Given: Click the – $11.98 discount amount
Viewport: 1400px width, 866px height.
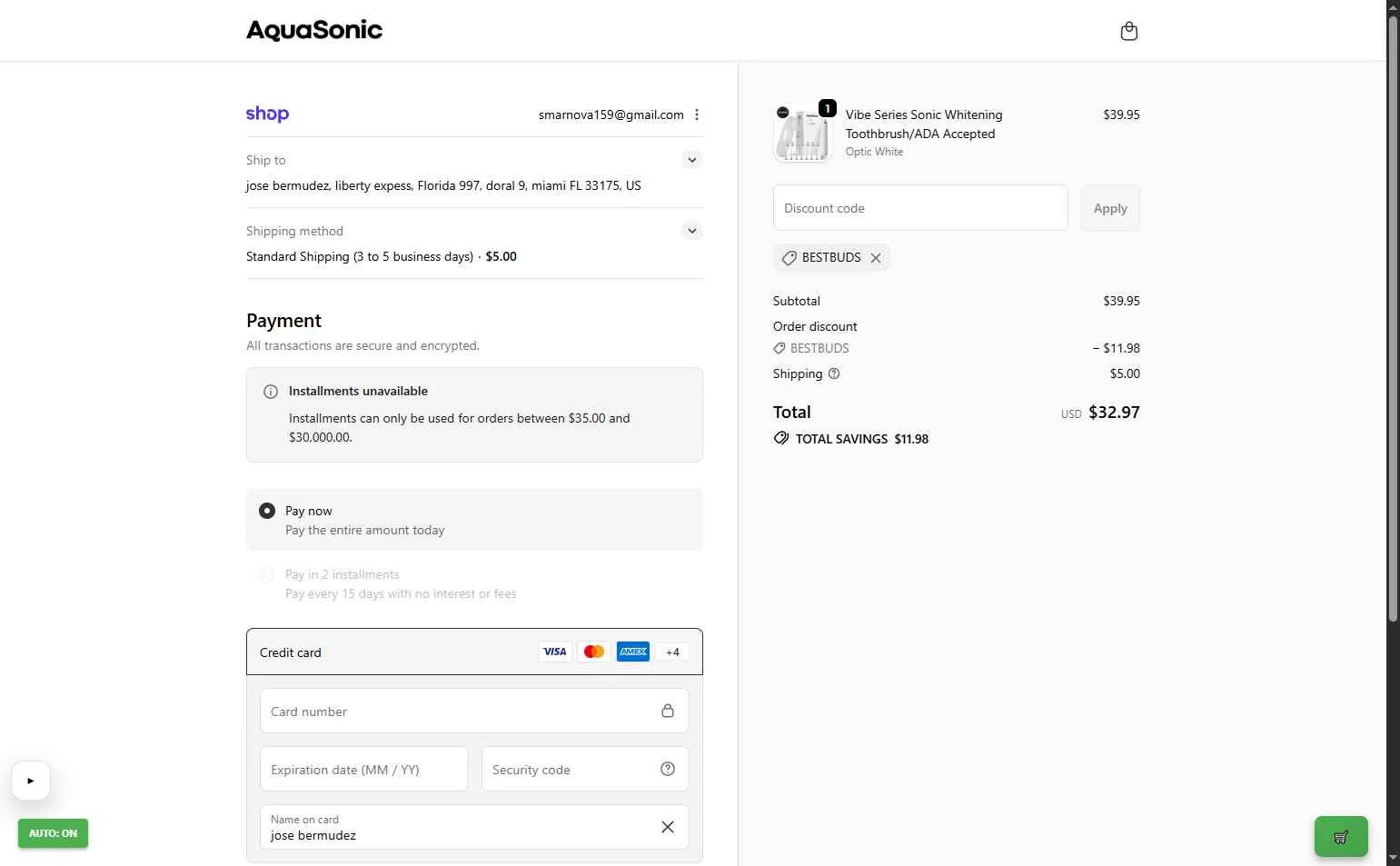Looking at the screenshot, I should [1116, 348].
